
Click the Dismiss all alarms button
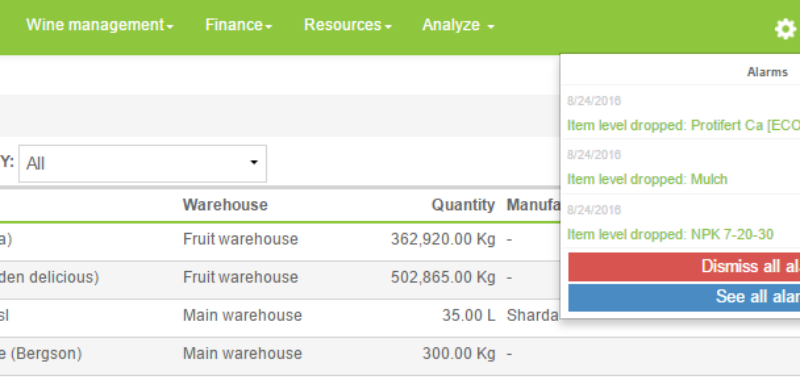pyautogui.click(x=684, y=266)
